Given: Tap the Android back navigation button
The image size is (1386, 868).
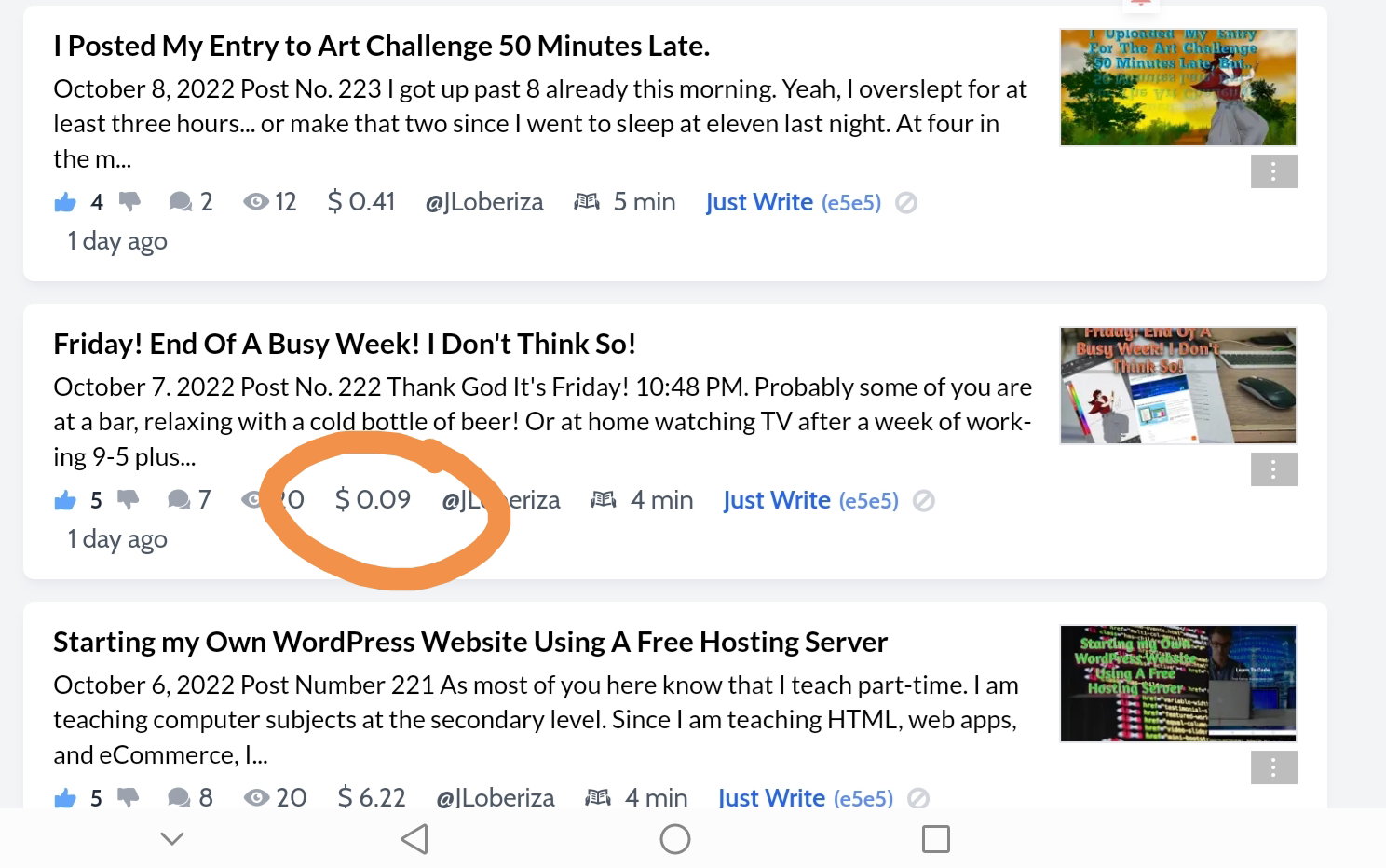Looking at the screenshot, I should [414, 839].
